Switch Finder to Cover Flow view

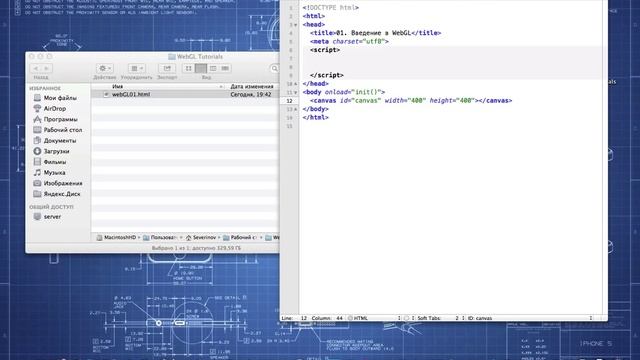pyautogui.click(x=225, y=68)
